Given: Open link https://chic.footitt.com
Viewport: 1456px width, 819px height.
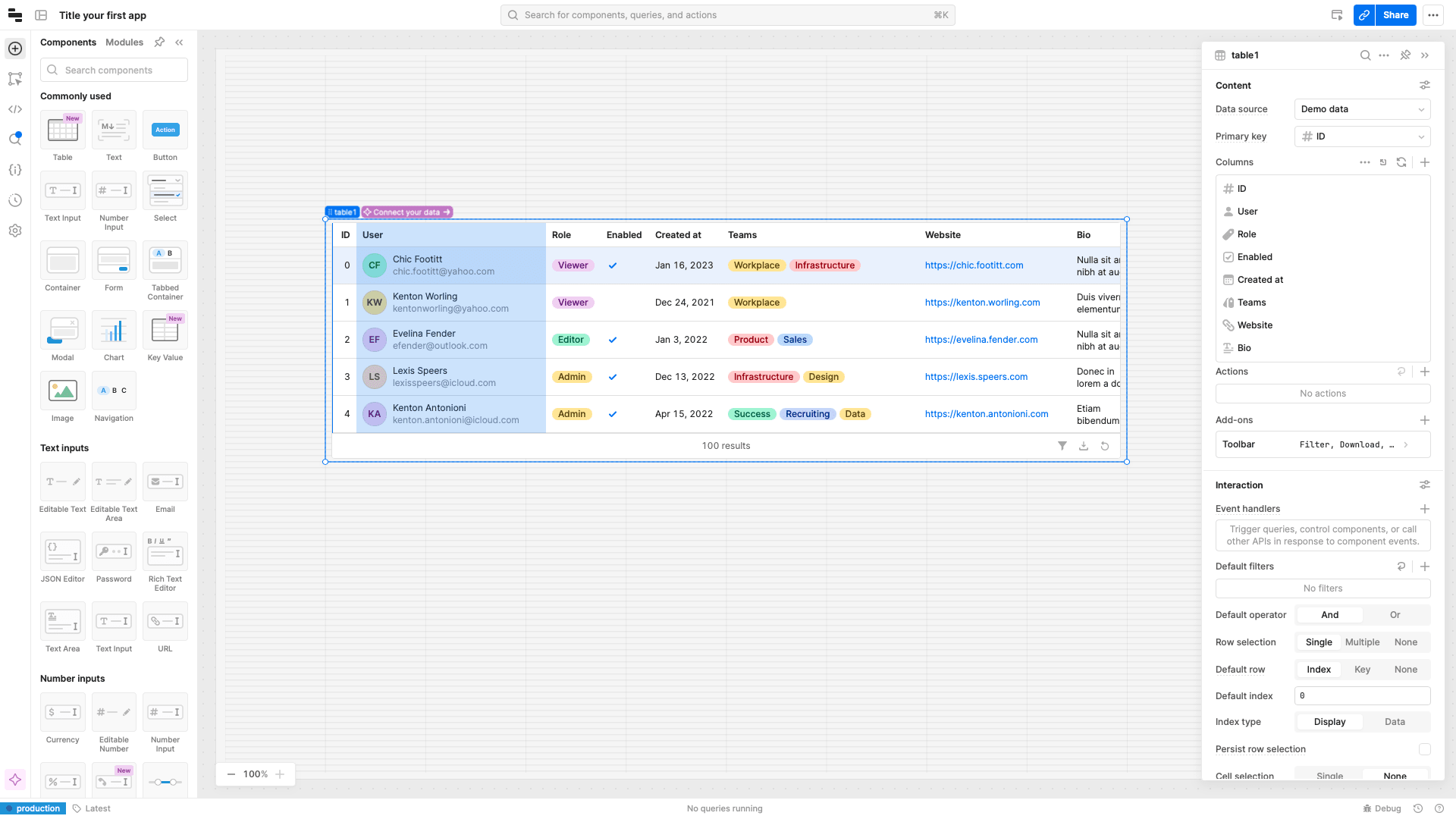Looking at the screenshot, I should click(974, 265).
